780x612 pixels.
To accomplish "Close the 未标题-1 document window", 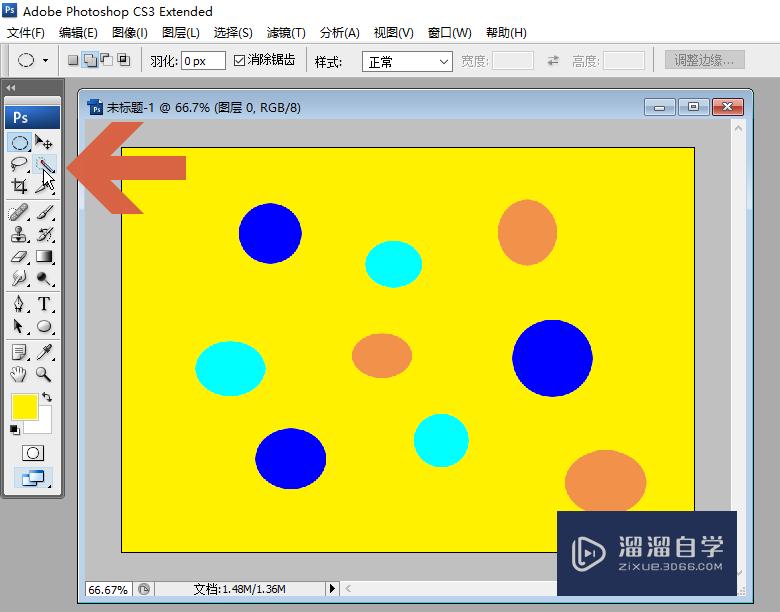I will (x=728, y=107).
